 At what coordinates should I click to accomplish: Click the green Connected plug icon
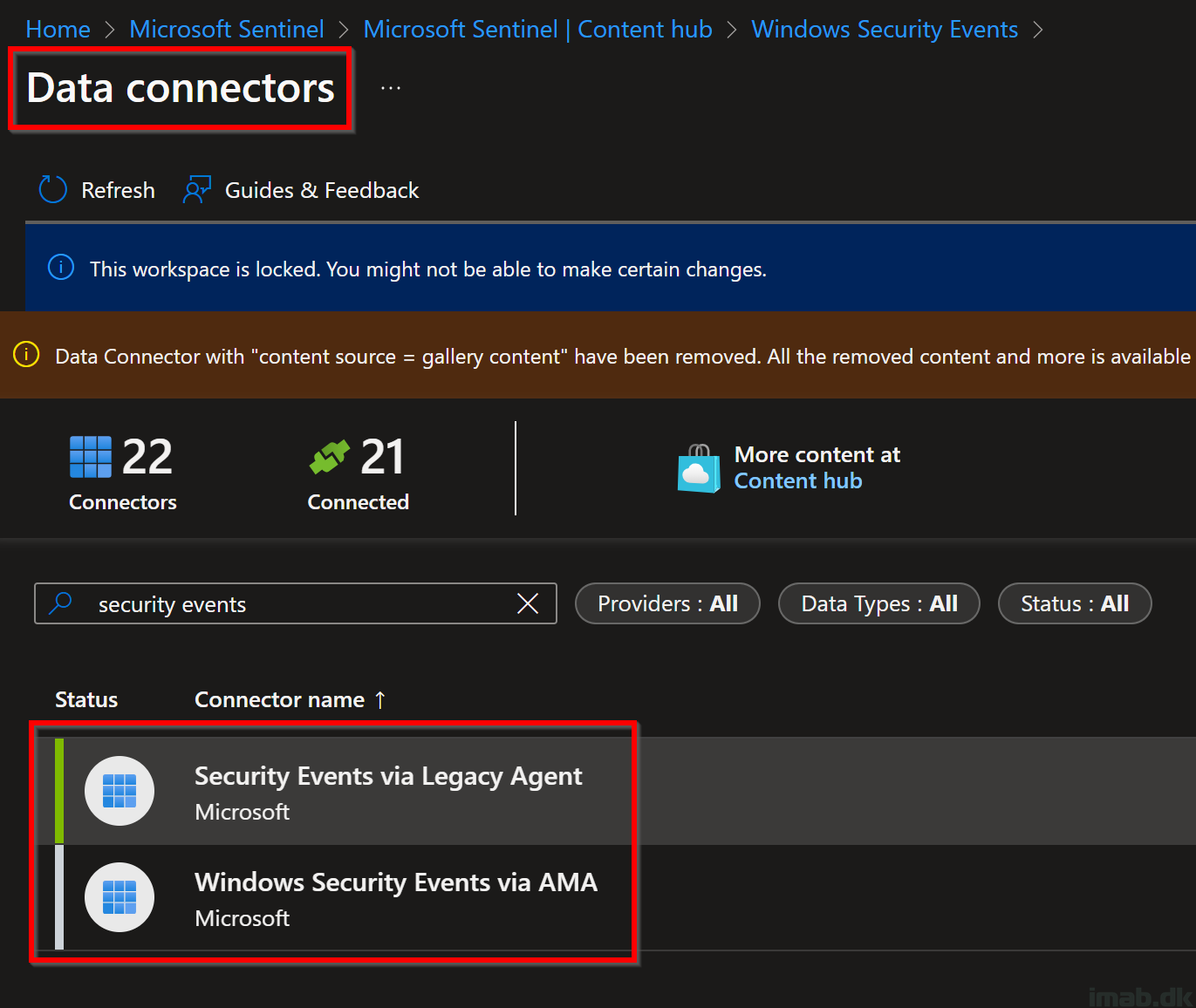click(x=330, y=457)
